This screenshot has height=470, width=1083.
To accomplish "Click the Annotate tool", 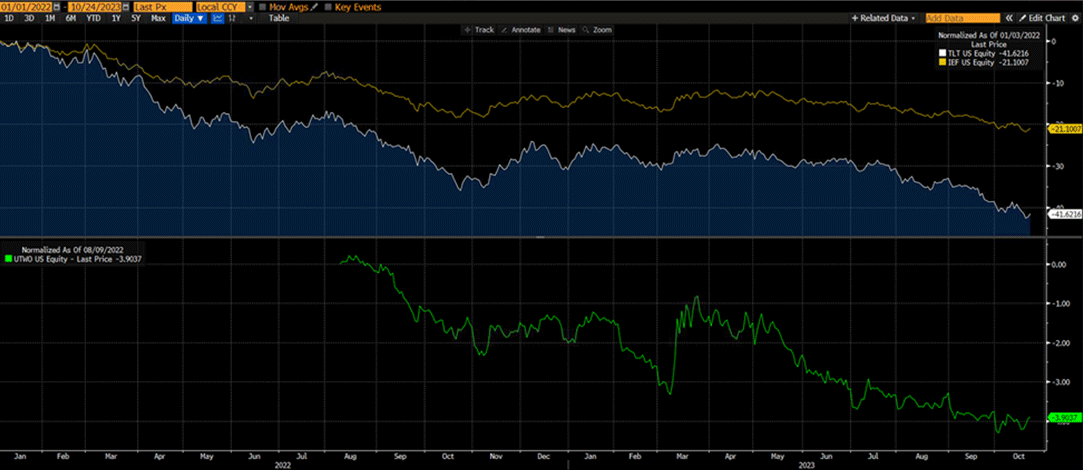I will (521, 30).
